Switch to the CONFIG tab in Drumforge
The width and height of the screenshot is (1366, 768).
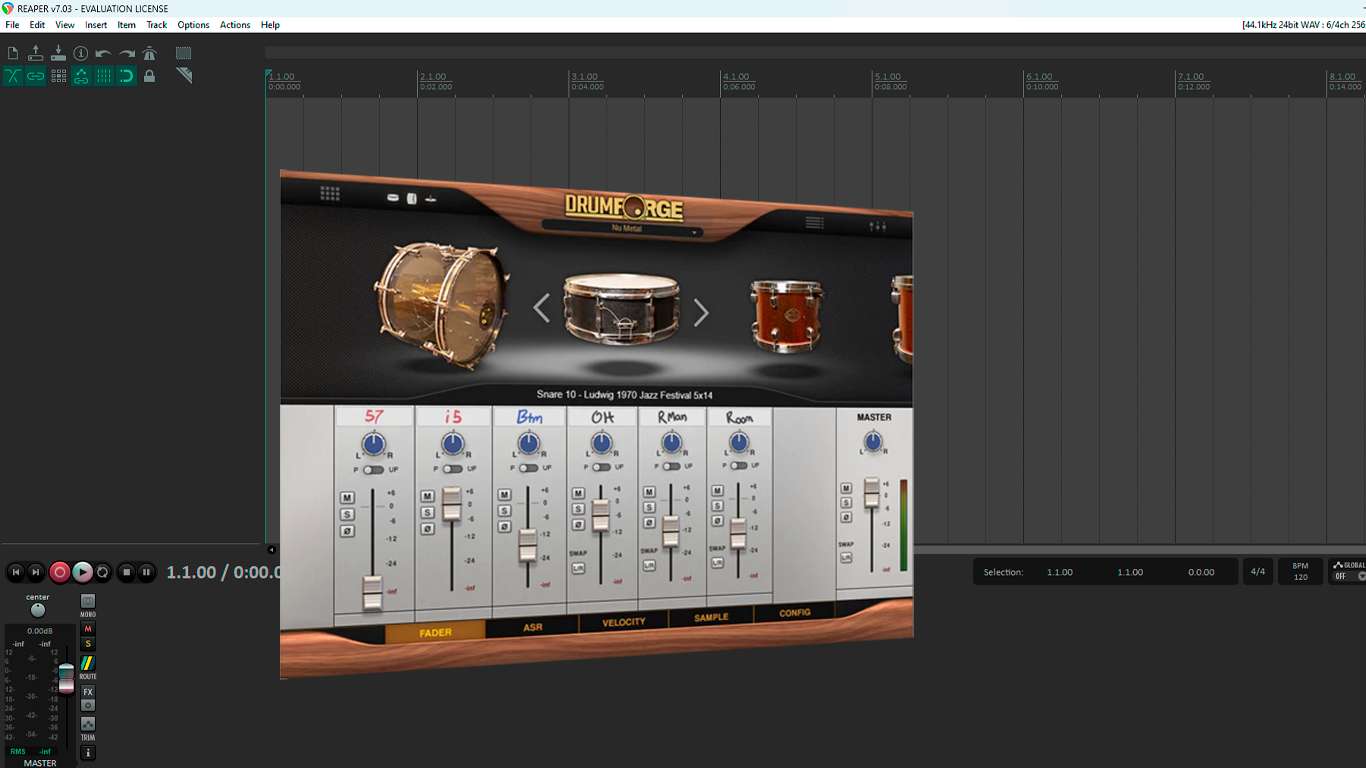click(795, 612)
